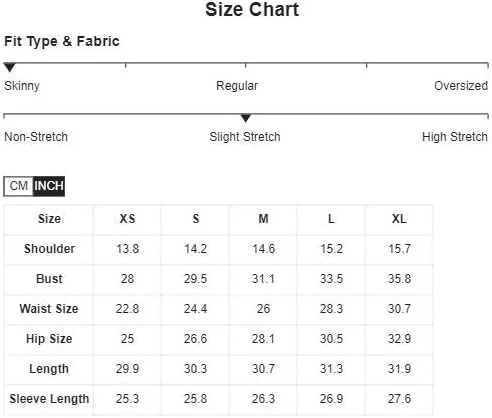Click the Sleeve Length row label
The image size is (492, 418).
click(49, 399)
